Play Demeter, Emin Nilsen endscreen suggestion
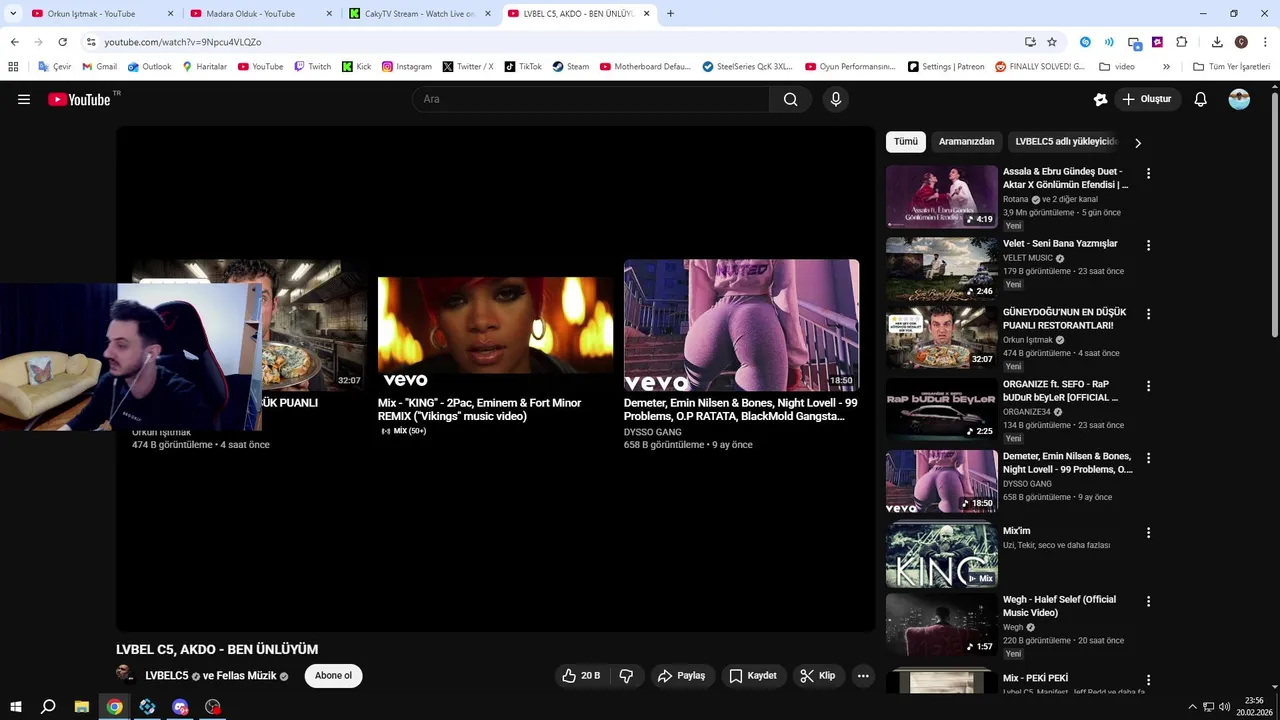Screen dimensions: 1280x720 [741, 325]
